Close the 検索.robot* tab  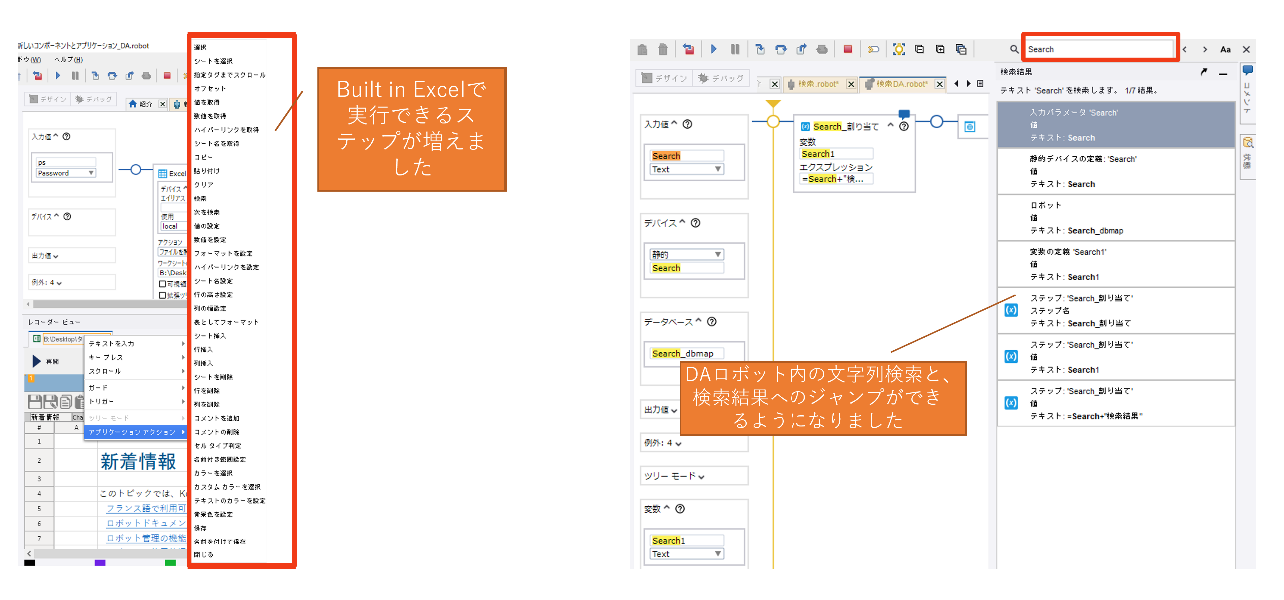[851, 84]
